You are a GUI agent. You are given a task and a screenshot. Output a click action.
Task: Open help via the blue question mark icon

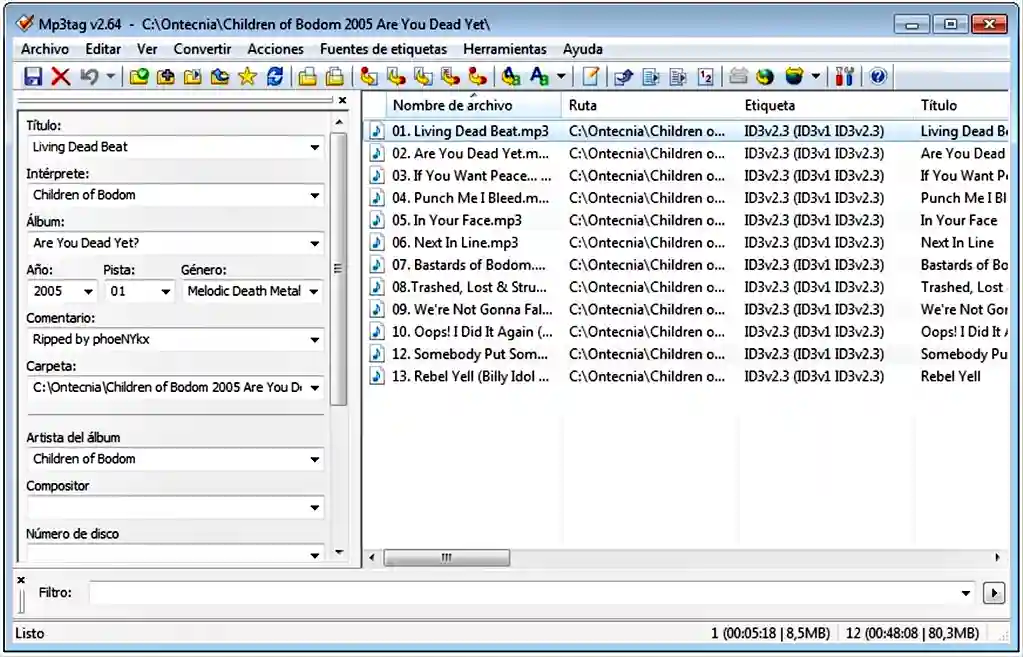pyautogui.click(x=878, y=76)
